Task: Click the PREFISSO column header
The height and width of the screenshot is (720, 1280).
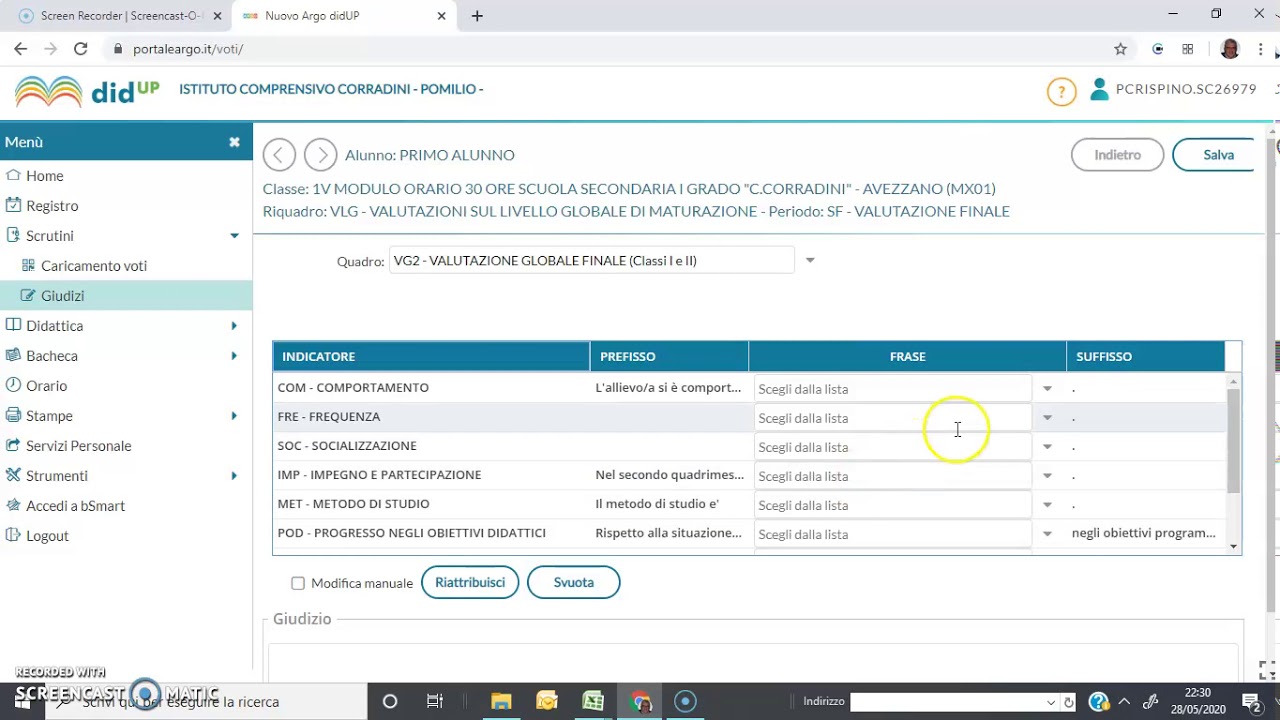Action: click(669, 356)
